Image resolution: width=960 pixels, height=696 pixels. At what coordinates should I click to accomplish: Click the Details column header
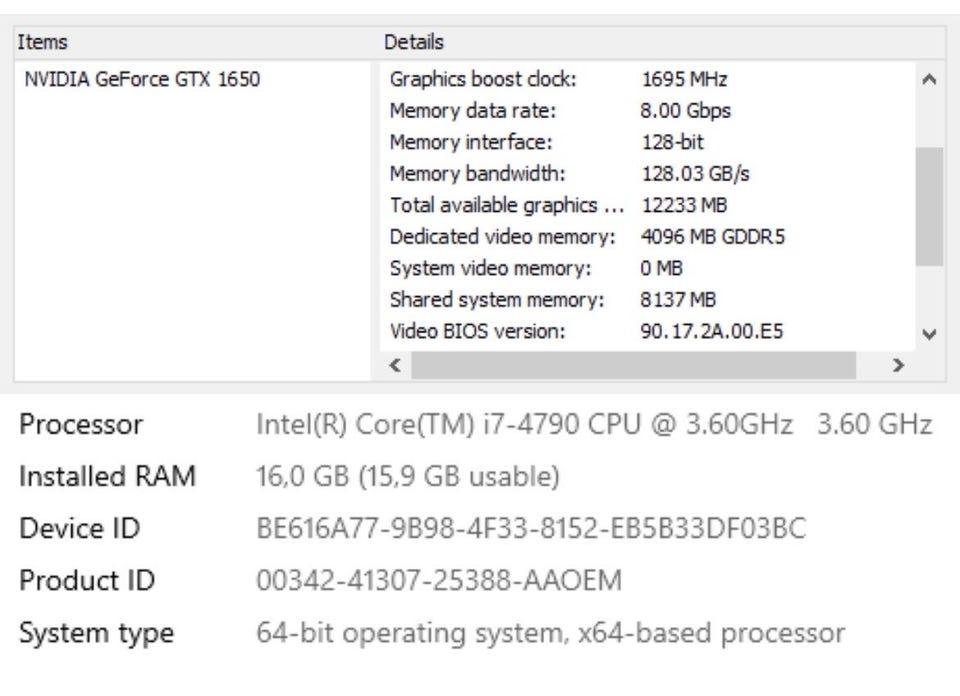coord(414,42)
